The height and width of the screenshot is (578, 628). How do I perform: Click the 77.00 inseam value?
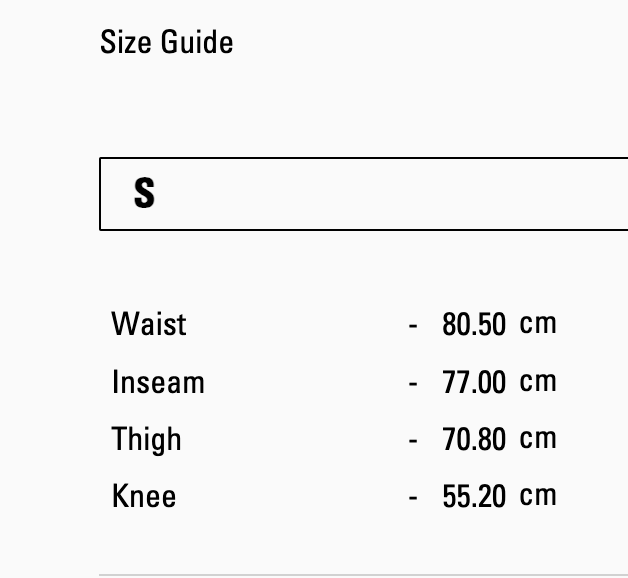coord(474,382)
